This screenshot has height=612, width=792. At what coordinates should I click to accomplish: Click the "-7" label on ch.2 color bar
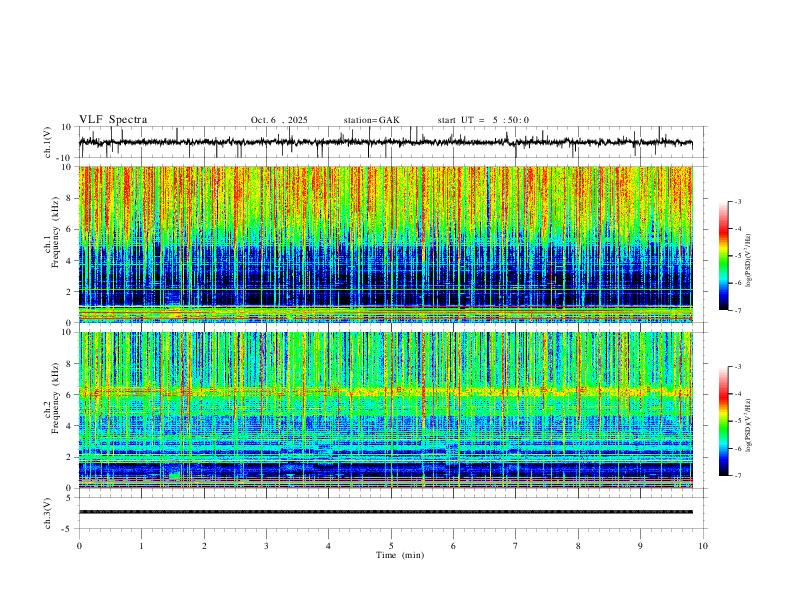[737, 475]
